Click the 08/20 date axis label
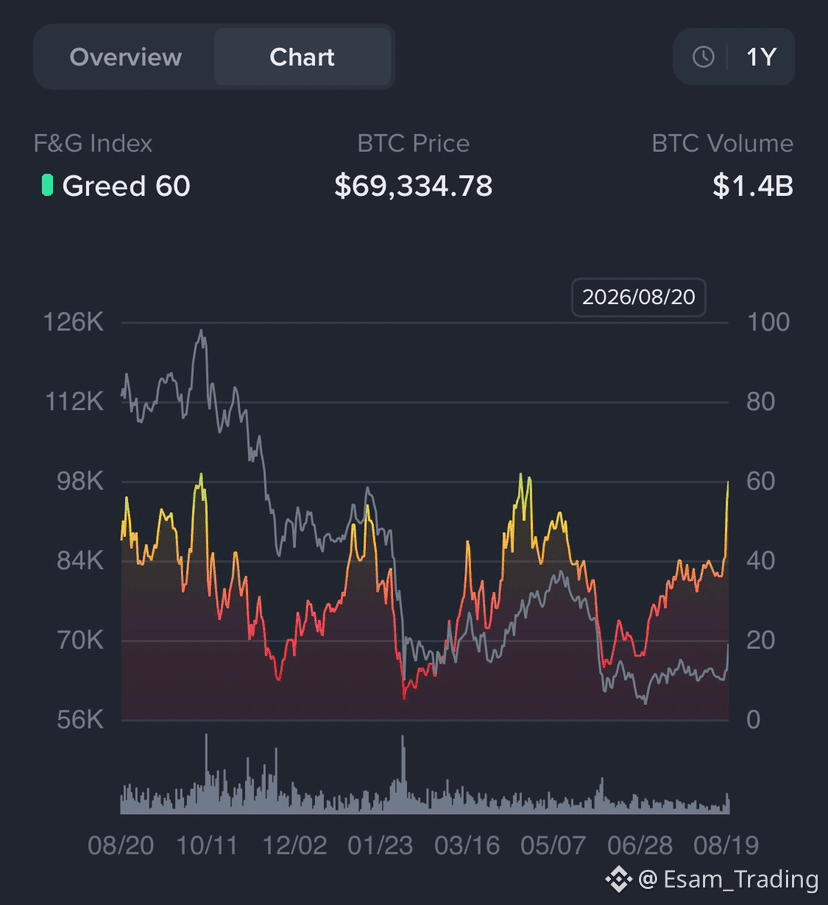 point(121,846)
